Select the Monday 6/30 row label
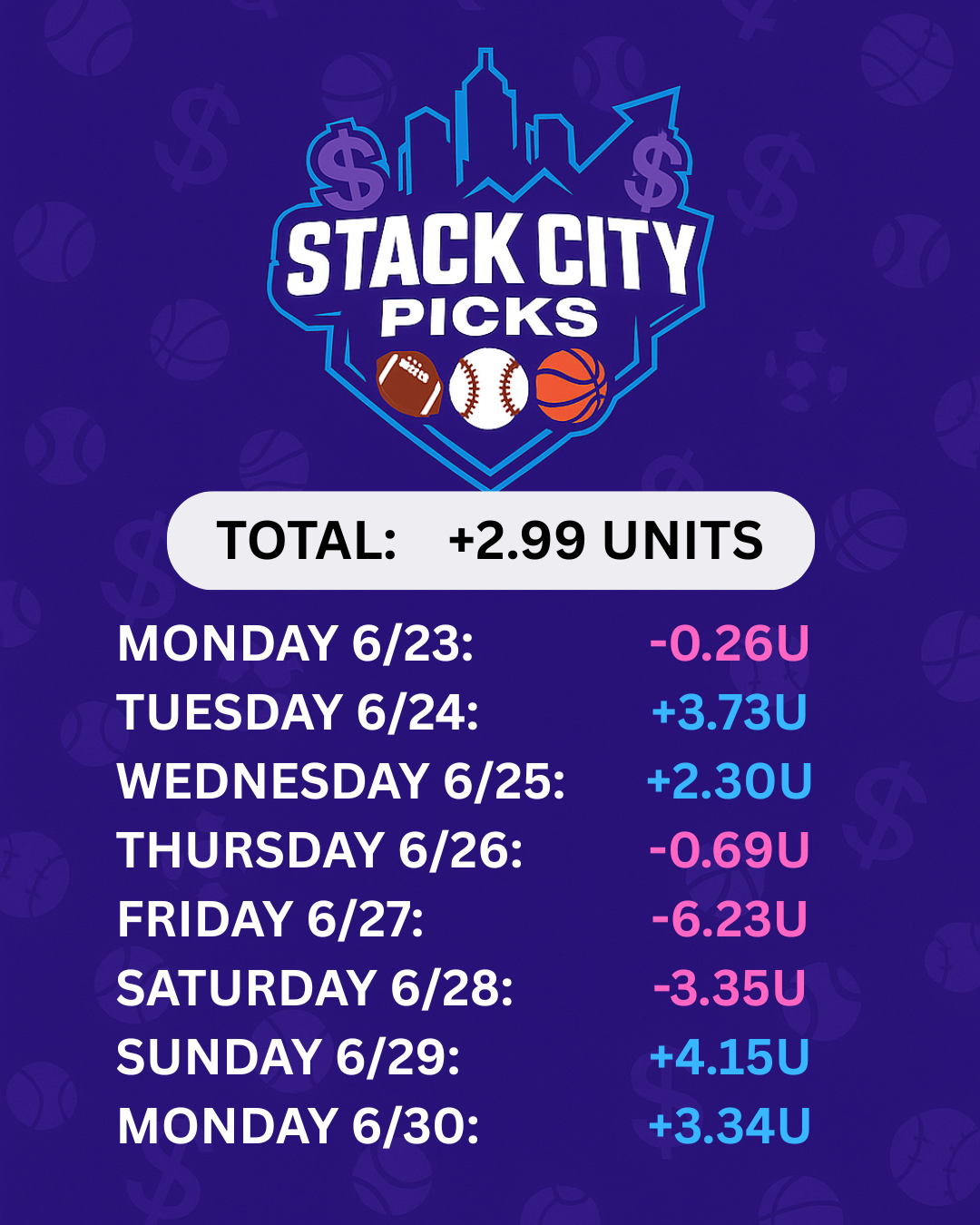 coord(299,1126)
